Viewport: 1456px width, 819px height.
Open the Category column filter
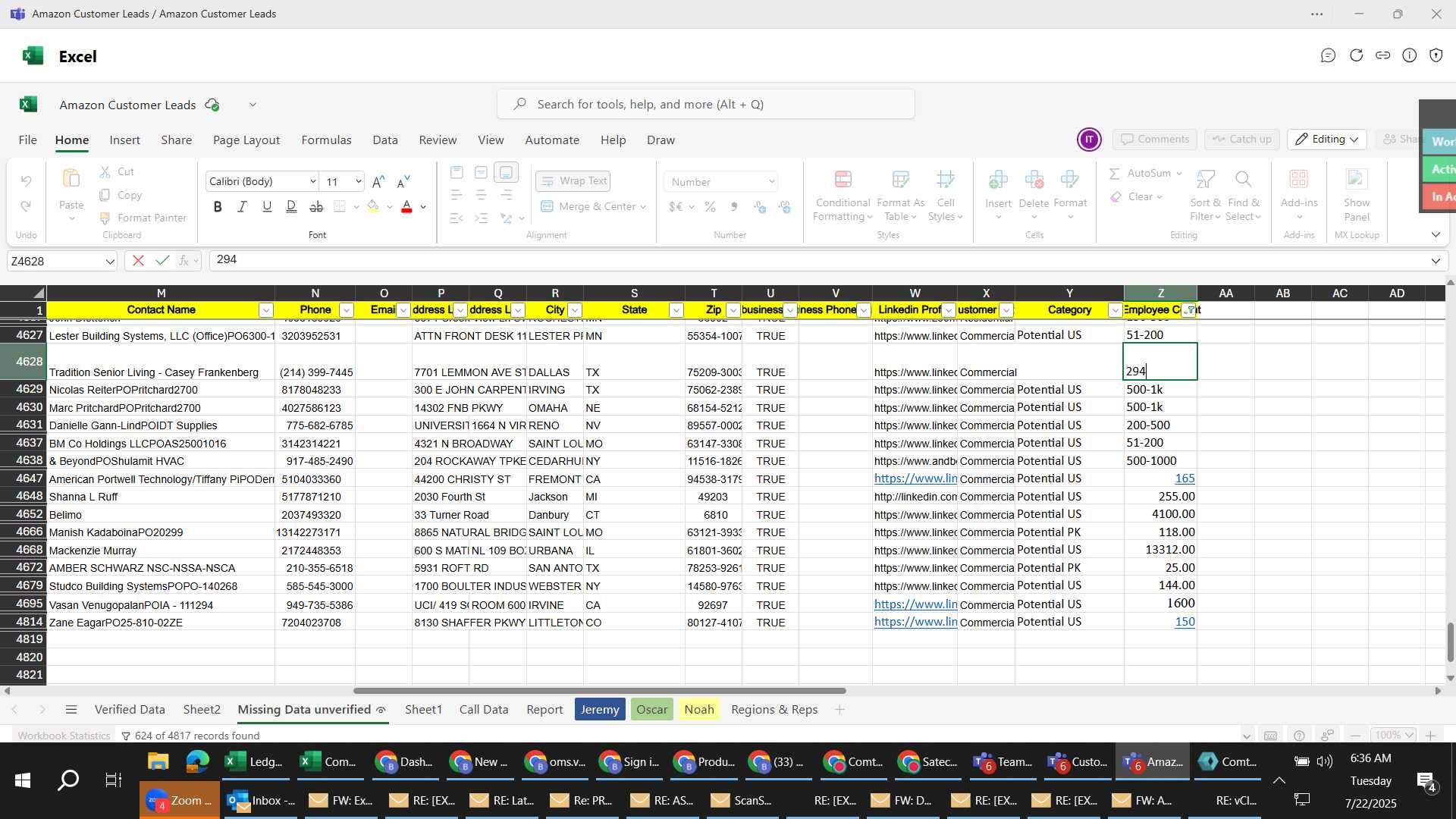click(x=1115, y=310)
